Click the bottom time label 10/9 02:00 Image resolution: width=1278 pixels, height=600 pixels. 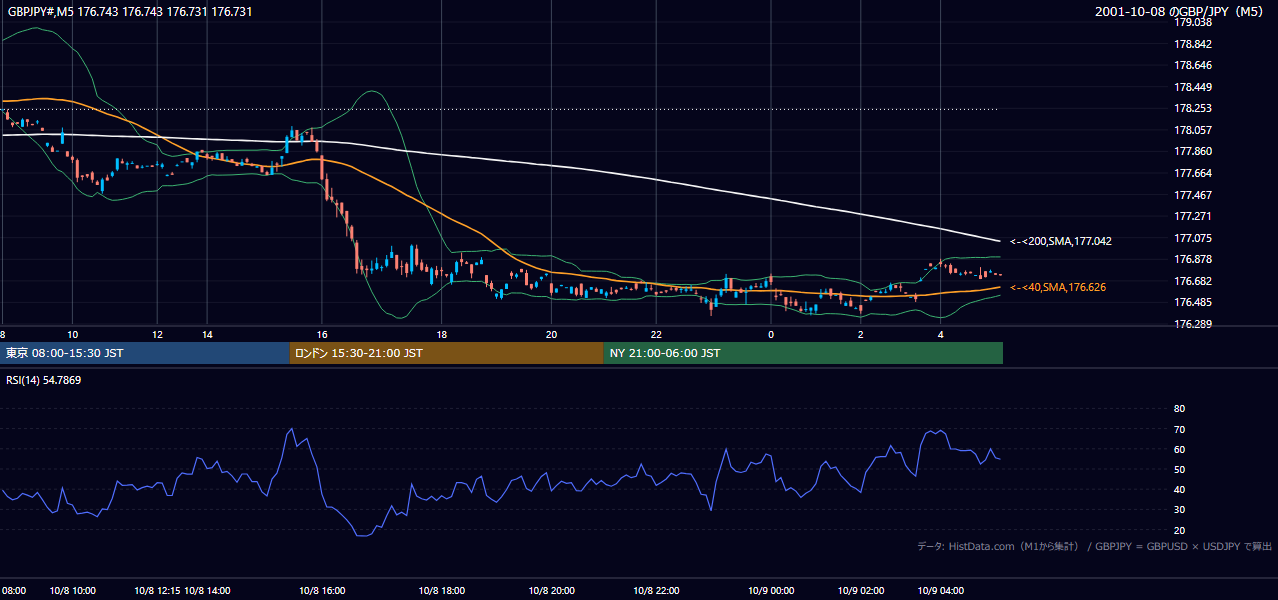861,591
